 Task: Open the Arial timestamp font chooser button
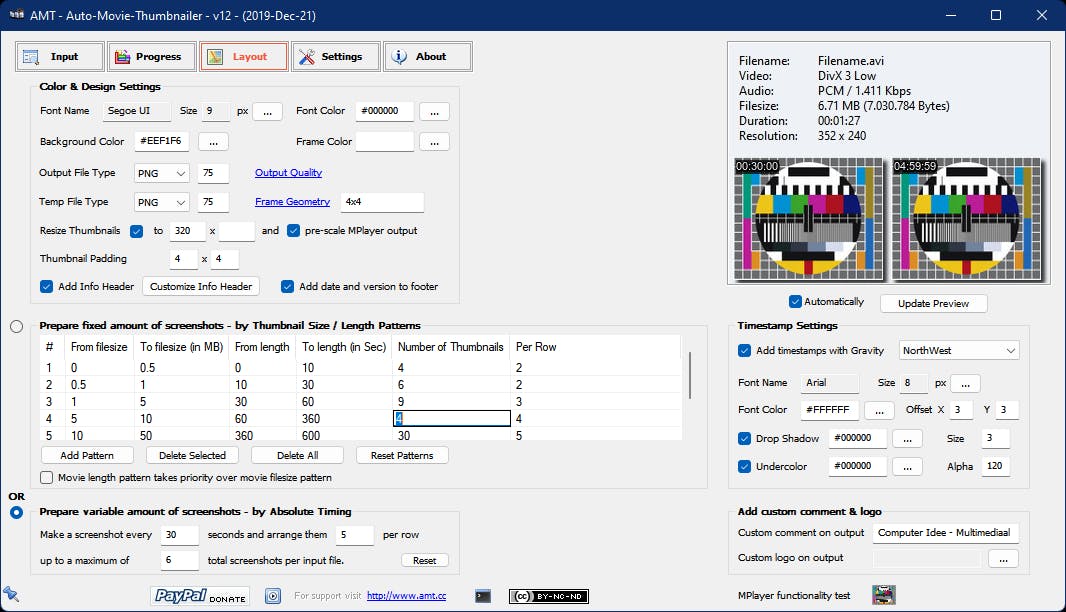point(965,384)
